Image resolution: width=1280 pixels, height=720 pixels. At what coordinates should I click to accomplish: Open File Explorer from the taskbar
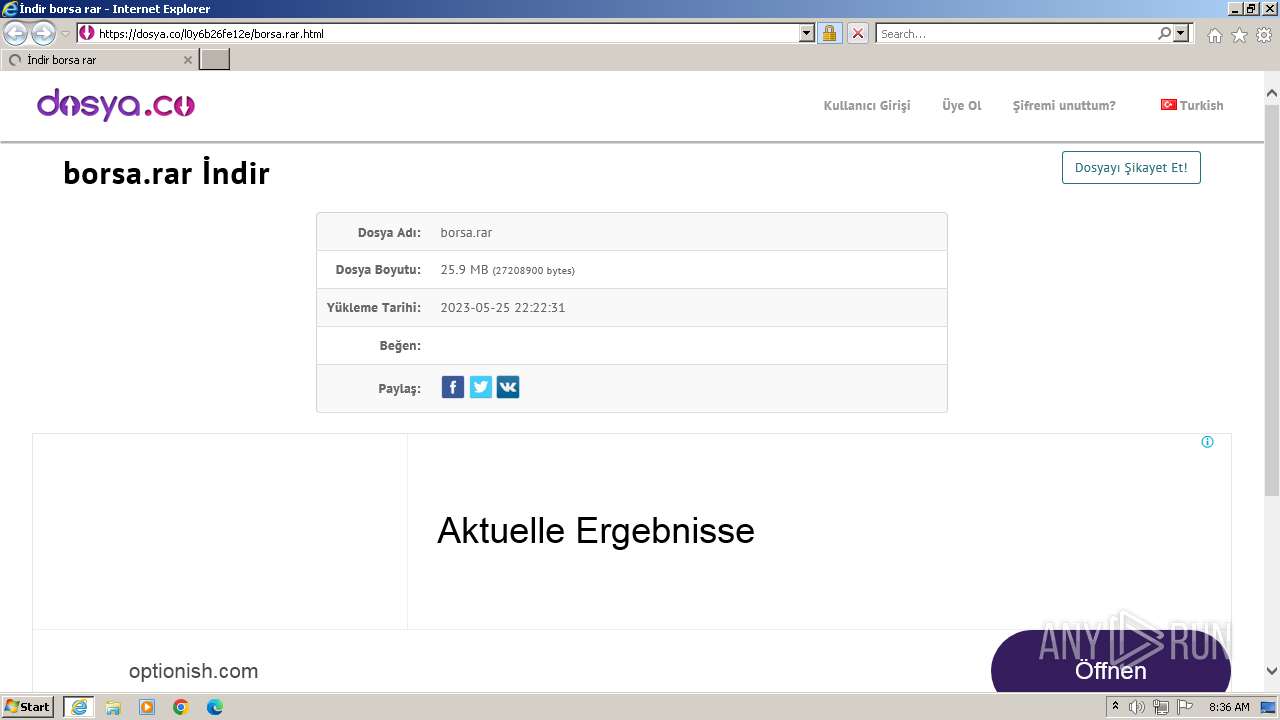click(113, 707)
